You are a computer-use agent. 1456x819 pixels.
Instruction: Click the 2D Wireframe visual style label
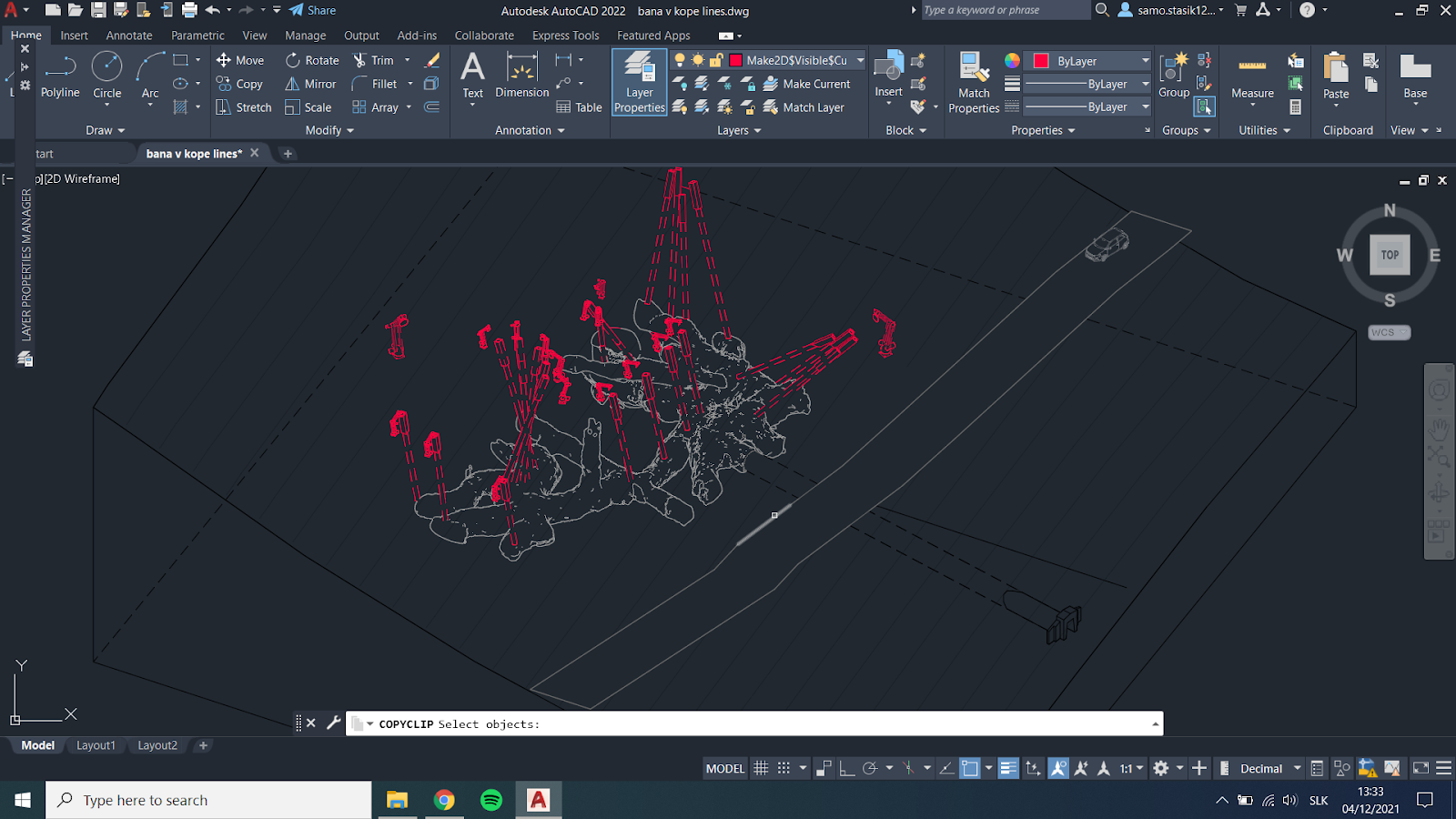pyautogui.click(x=83, y=178)
